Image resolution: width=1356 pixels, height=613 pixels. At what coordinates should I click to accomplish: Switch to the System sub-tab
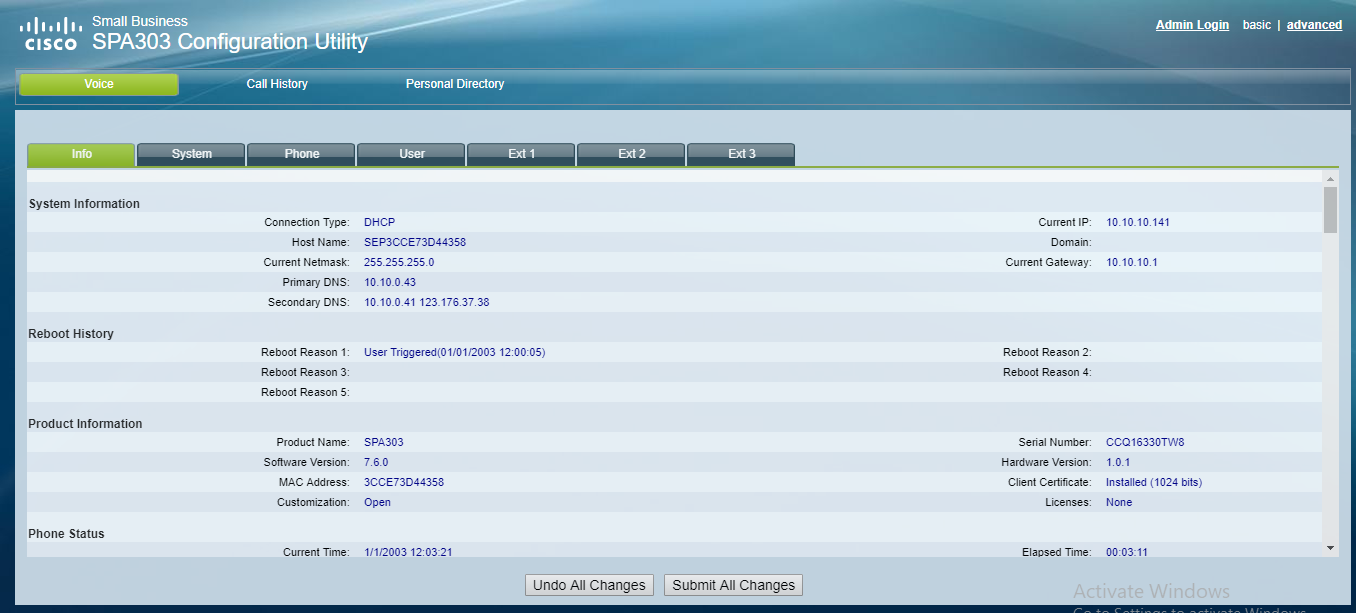191,154
